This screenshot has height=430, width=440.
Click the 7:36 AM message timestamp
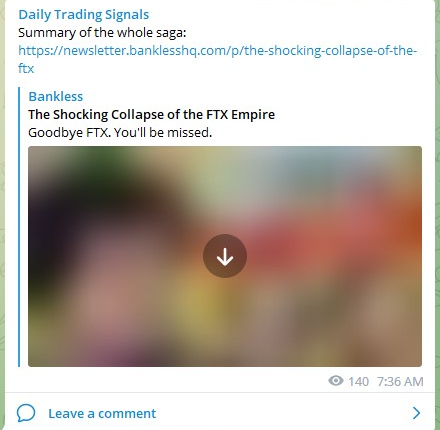point(400,381)
